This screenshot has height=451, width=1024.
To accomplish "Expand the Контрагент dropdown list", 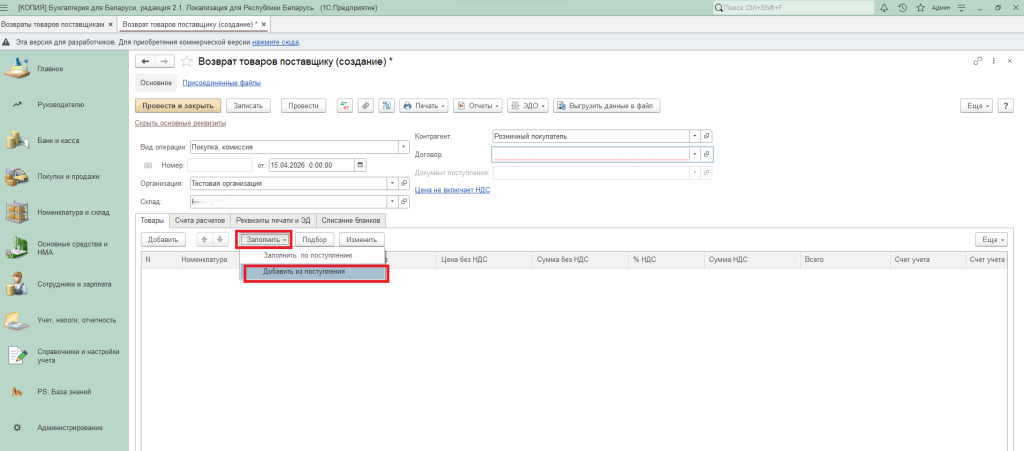I will click(x=693, y=136).
